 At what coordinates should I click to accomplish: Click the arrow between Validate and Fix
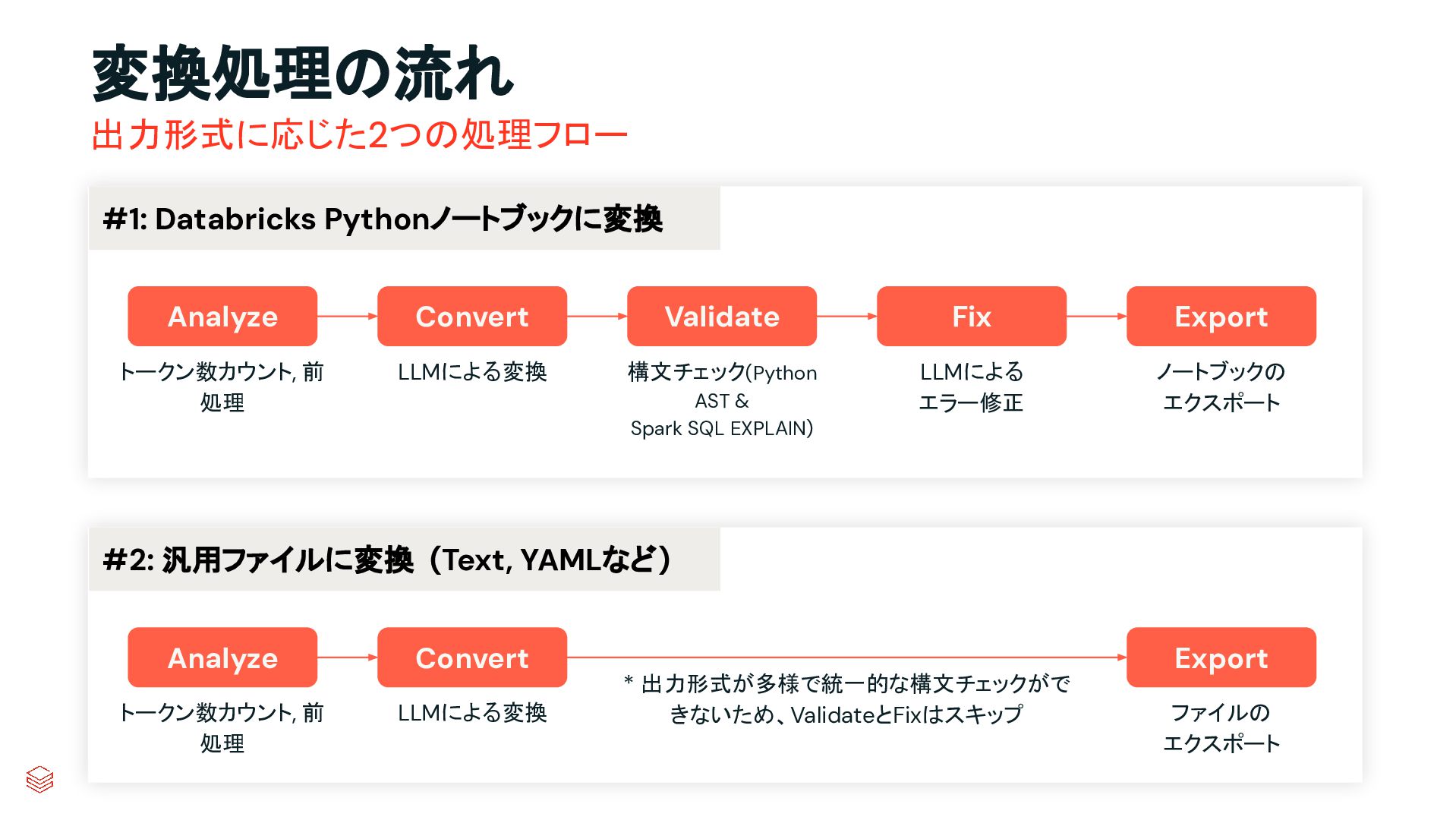pyautogui.click(x=846, y=316)
